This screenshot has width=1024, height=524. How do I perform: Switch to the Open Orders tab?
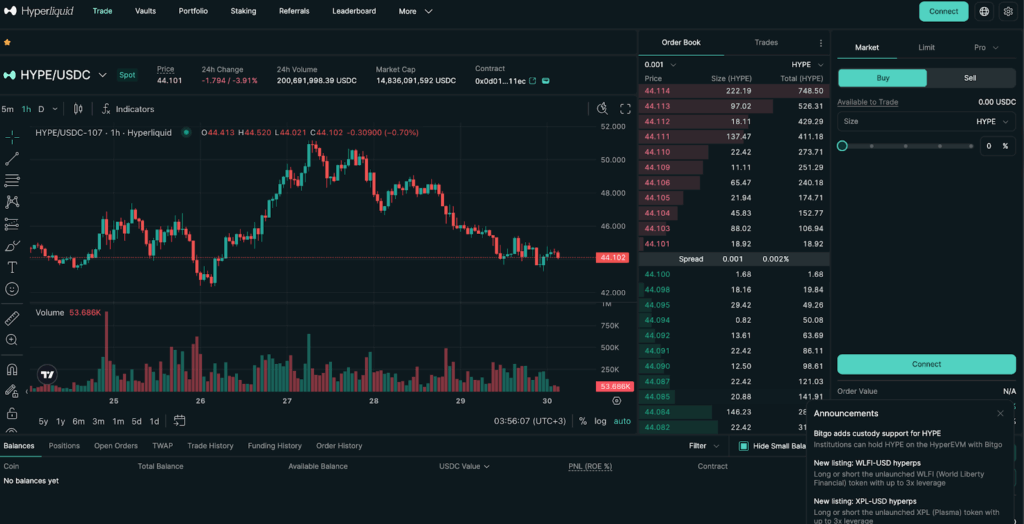coord(116,446)
